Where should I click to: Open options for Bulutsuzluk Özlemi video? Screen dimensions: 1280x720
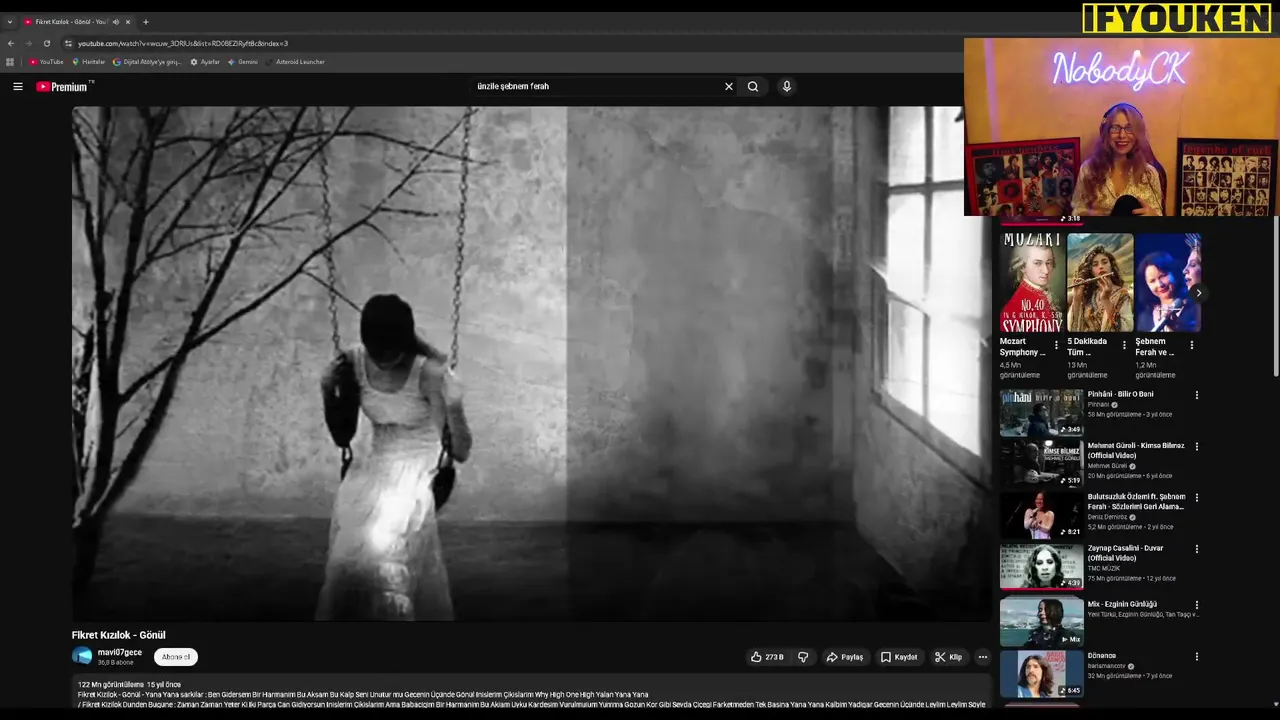pos(1196,498)
